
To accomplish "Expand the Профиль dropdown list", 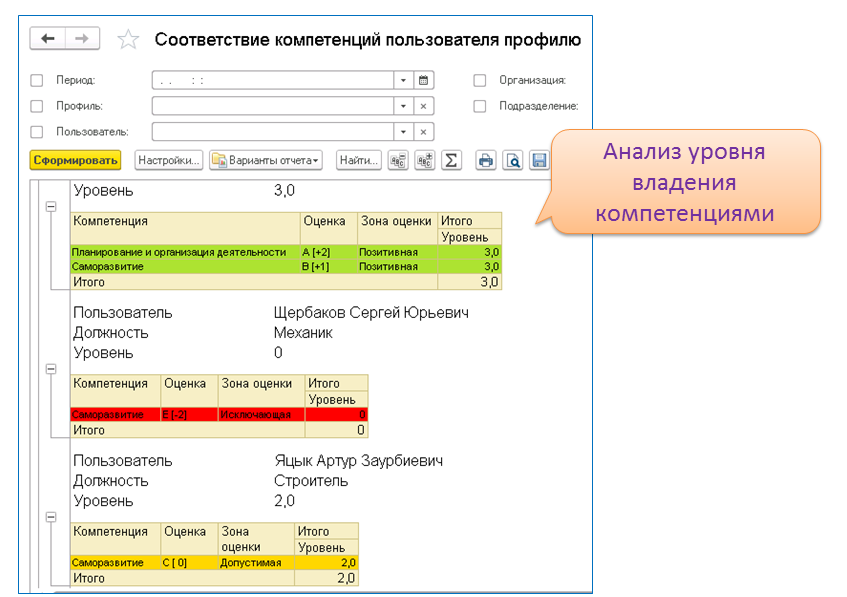I will [x=403, y=106].
